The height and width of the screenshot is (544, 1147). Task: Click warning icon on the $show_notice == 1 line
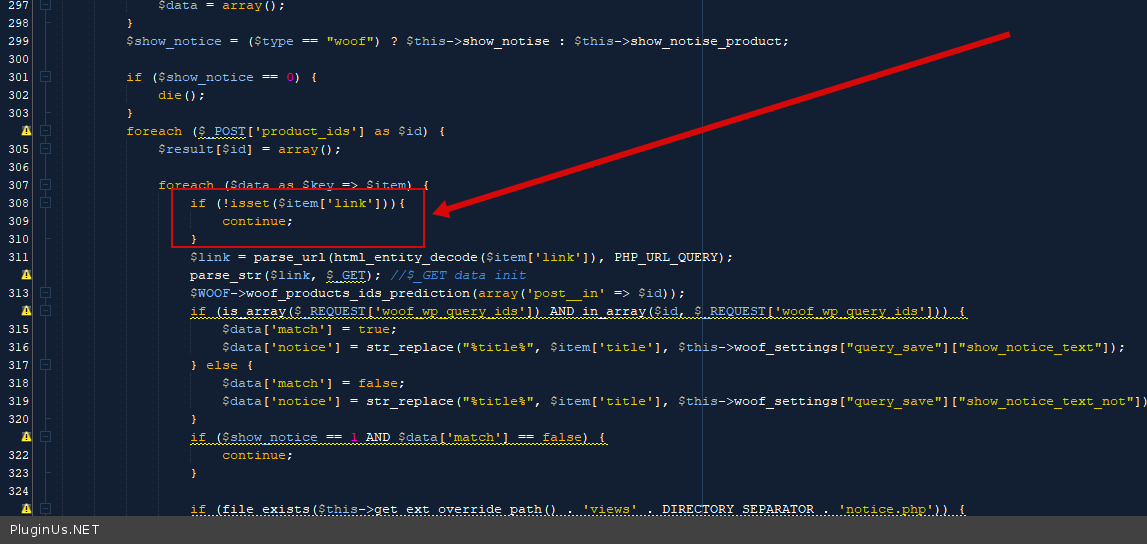coord(26,437)
